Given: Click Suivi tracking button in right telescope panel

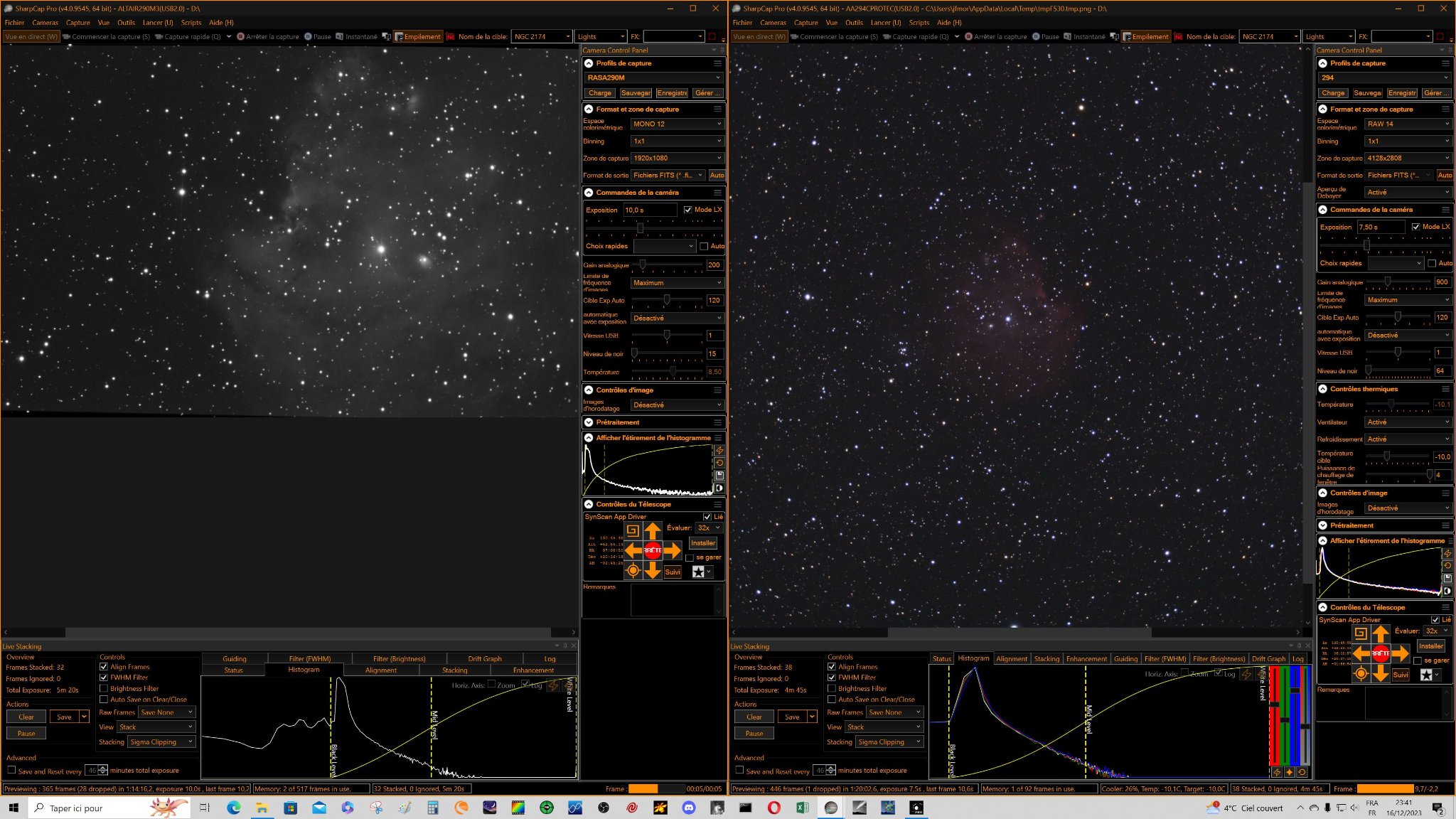Looking at the screenshot, I should coord(1400,675).
